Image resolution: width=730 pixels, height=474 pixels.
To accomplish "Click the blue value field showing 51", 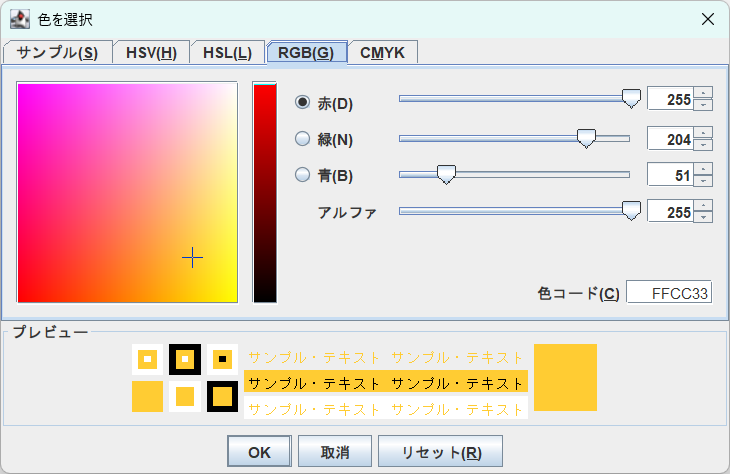I will 670,175.
